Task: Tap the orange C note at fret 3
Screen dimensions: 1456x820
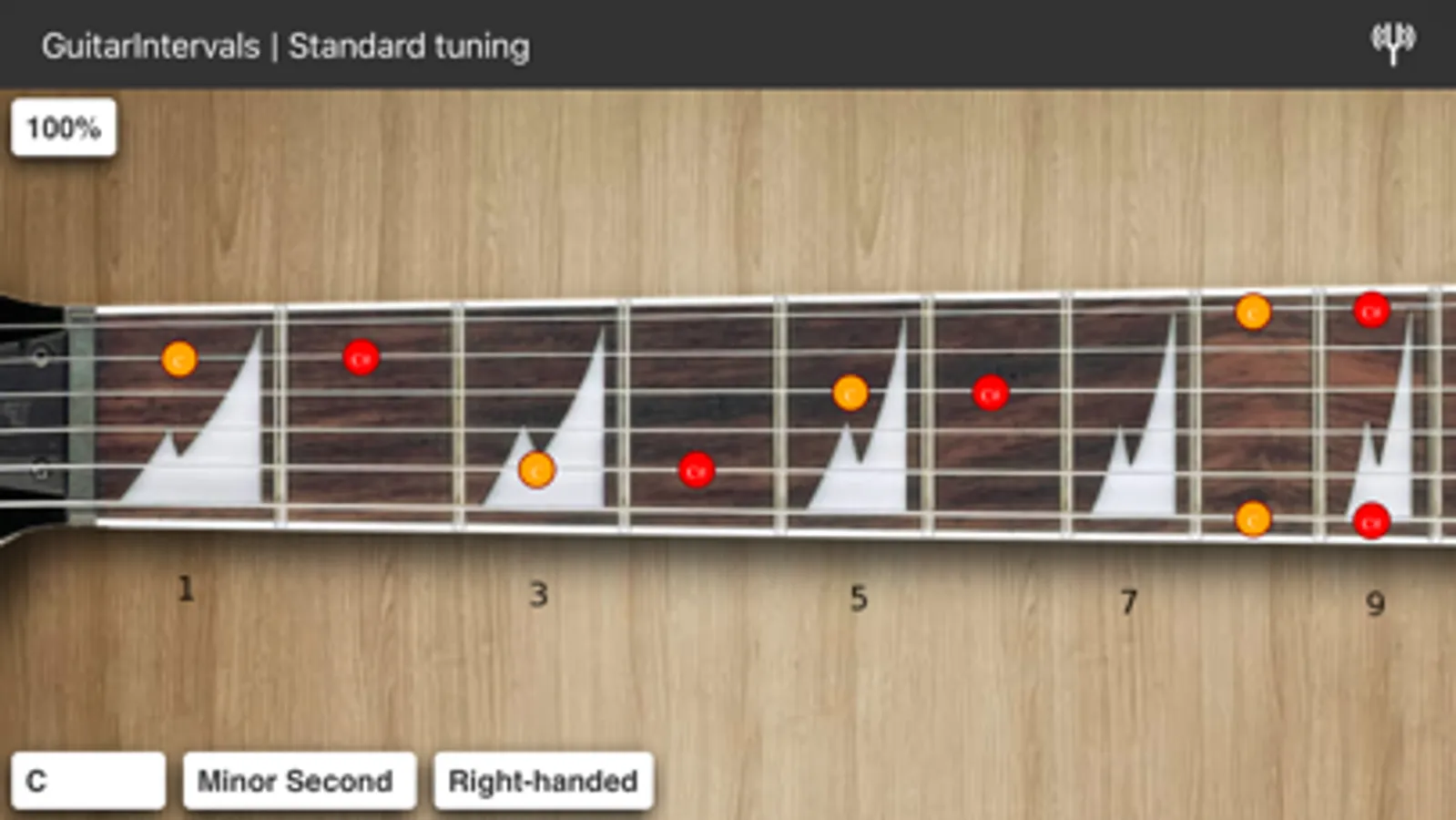Action: pyautogui.click(x=536, y=471)
